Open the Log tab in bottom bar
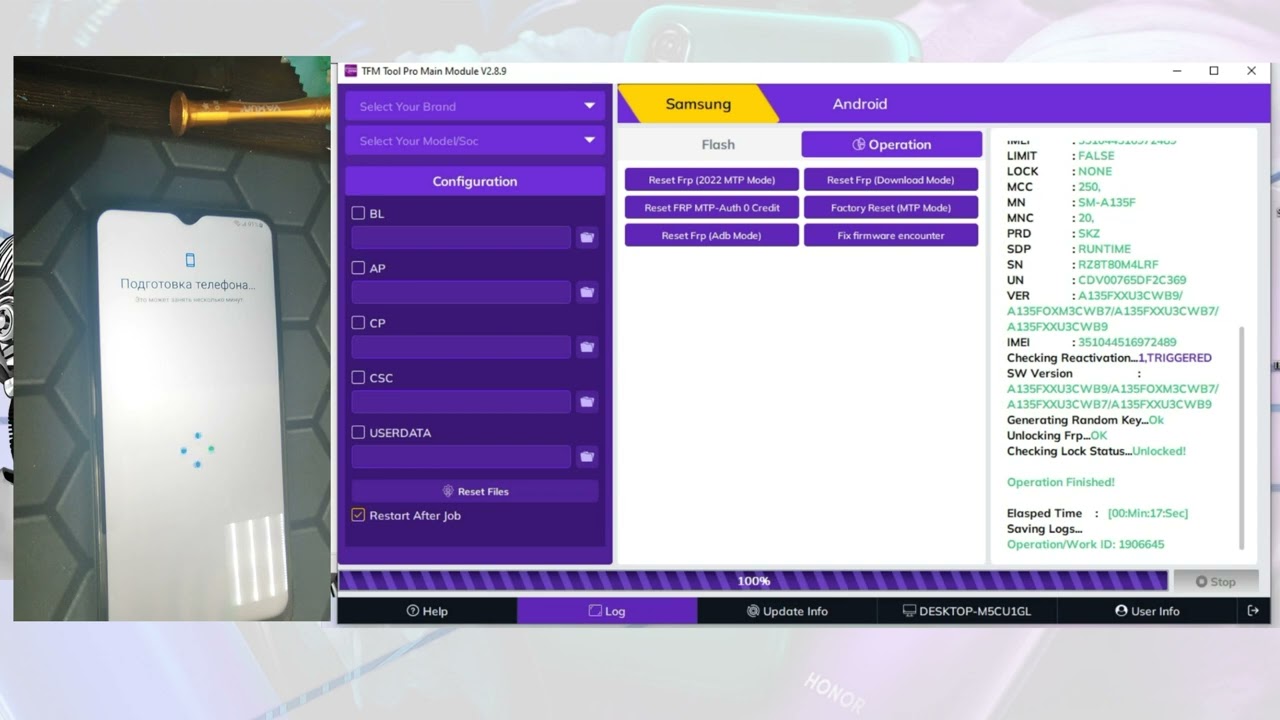 click(x=607, y=611)
